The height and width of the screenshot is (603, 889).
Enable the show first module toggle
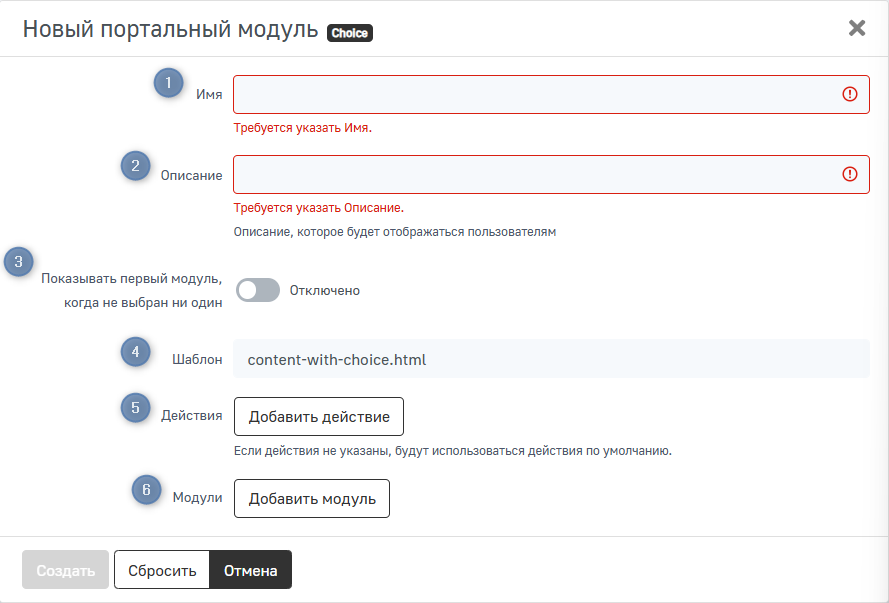257,291
